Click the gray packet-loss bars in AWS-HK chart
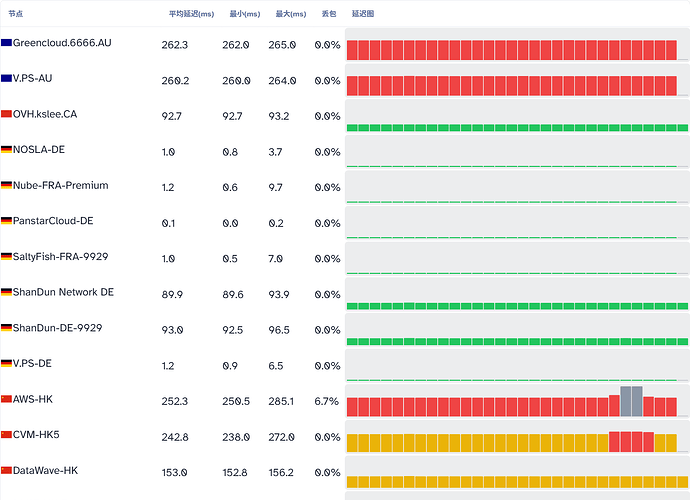The image size is (690, 500). pos(631,401)
